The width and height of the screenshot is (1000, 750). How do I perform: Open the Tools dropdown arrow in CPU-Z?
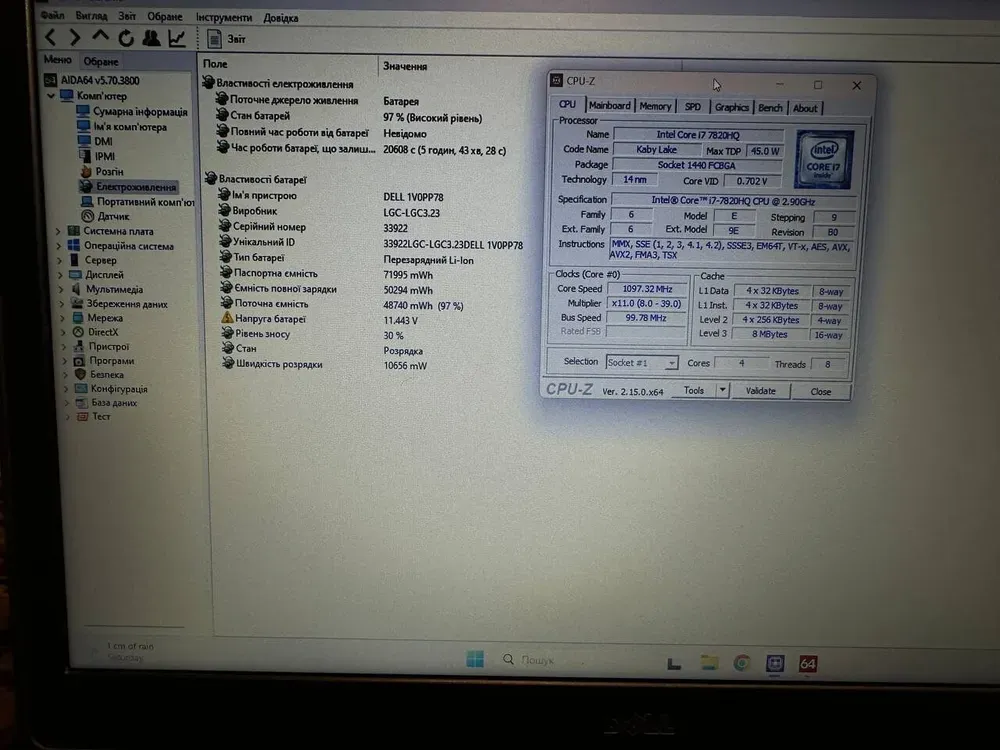[722, 391]
